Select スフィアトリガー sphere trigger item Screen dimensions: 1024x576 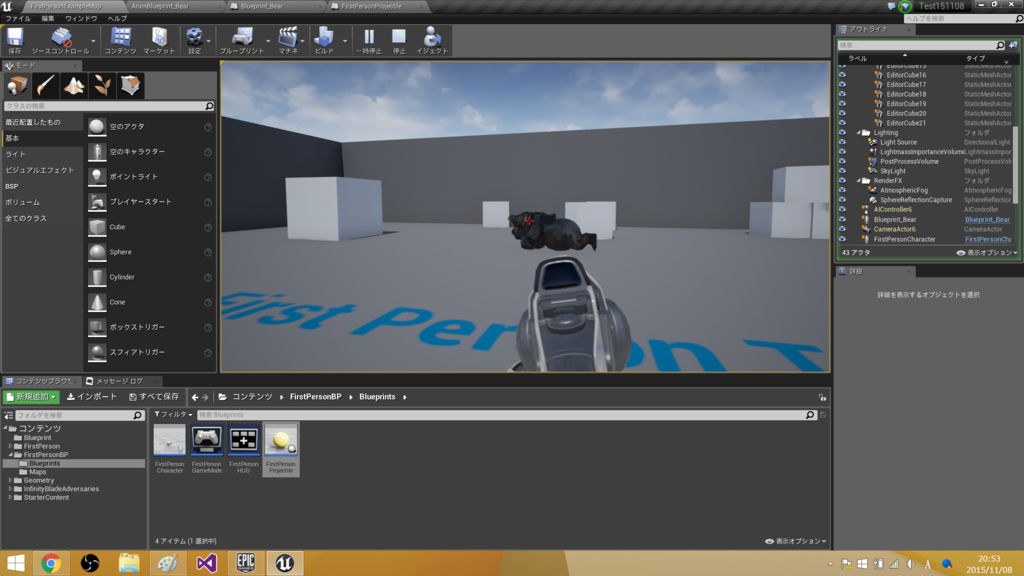pos(150,352)
